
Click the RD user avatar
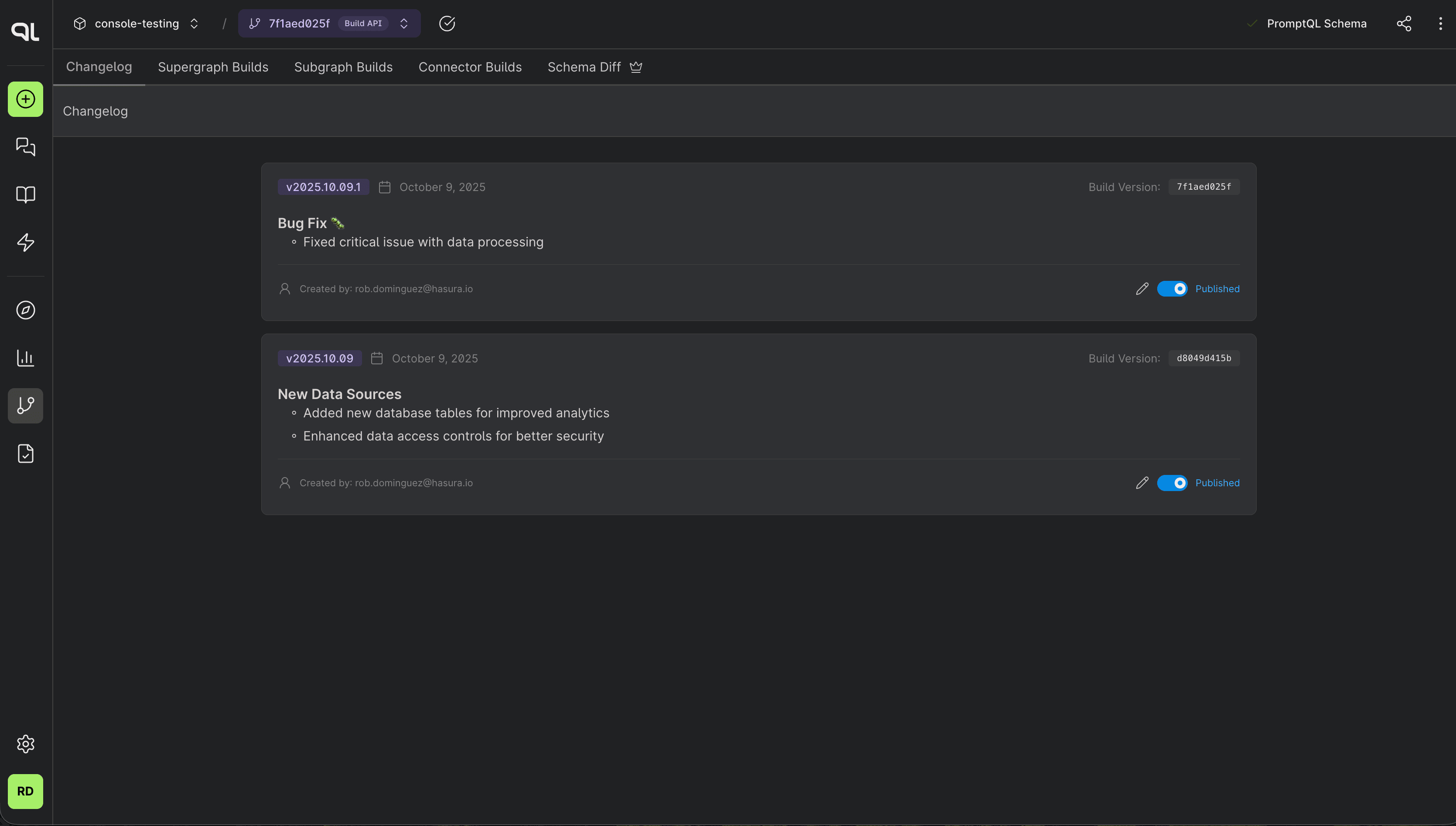[26, 792]
